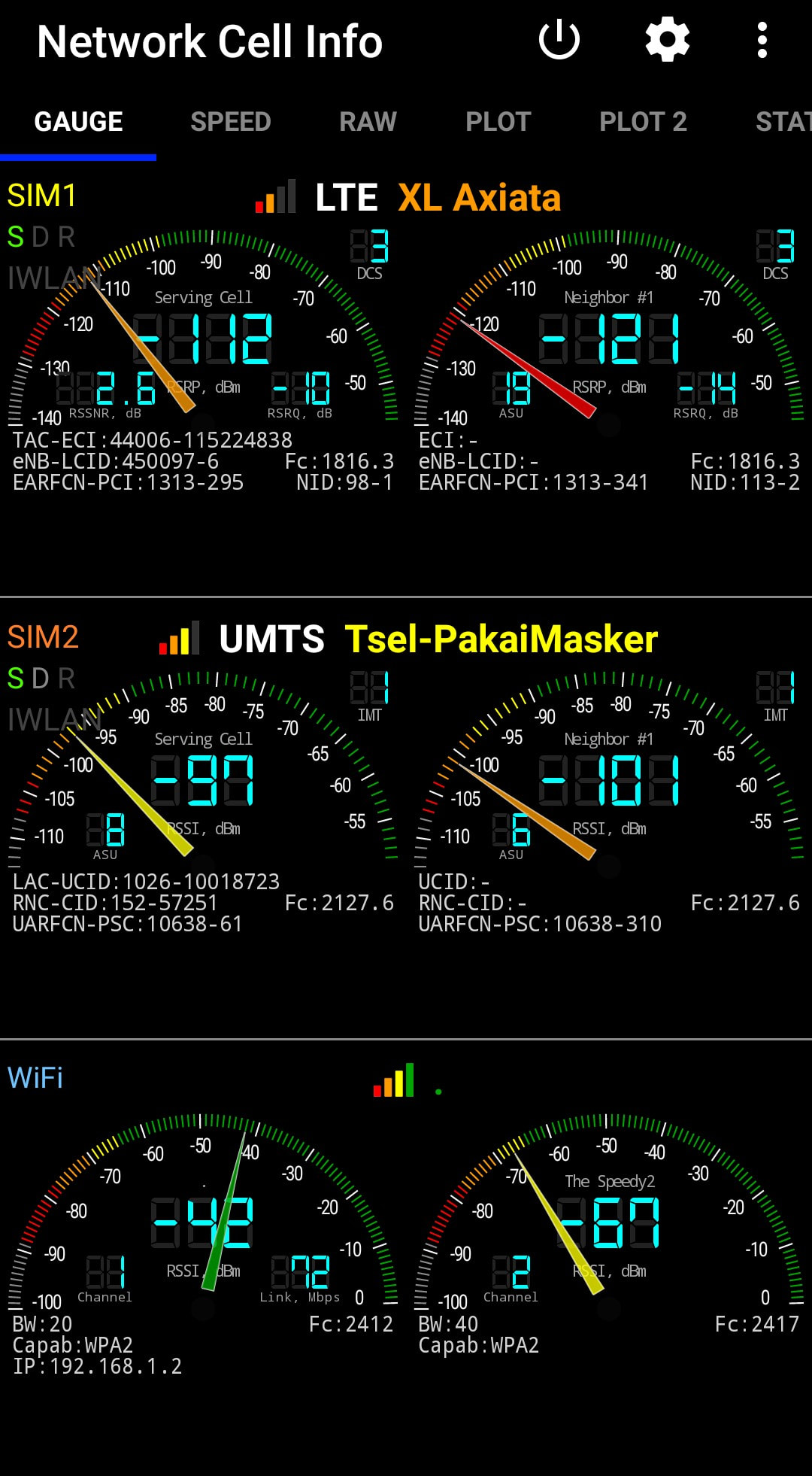This screenshot has height=1476, width=812.
Task: Tap the Fc:2417 frequency value
Action: [x=757, y=1324]
